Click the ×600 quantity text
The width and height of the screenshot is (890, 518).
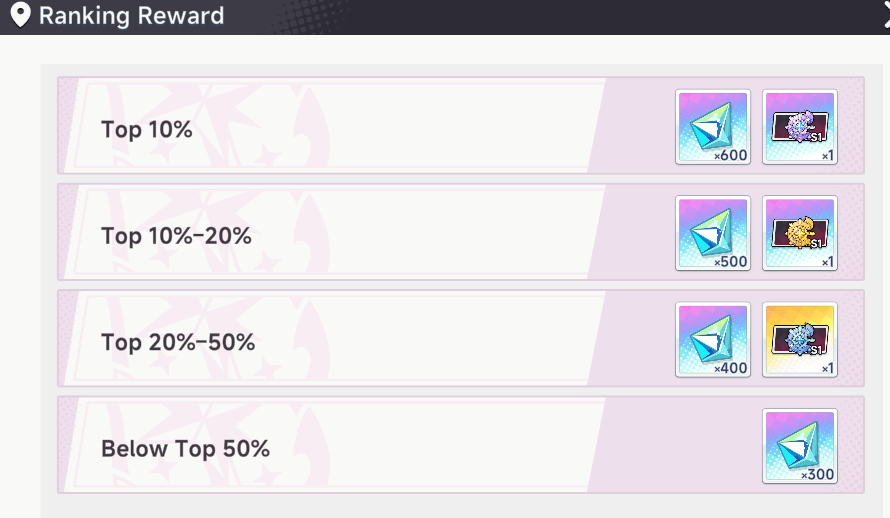730,155
